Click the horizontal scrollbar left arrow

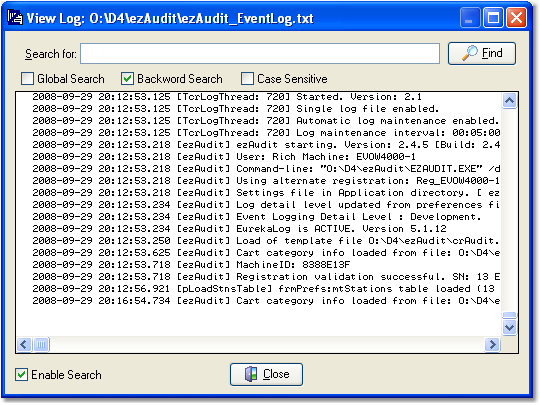point(24,344)
